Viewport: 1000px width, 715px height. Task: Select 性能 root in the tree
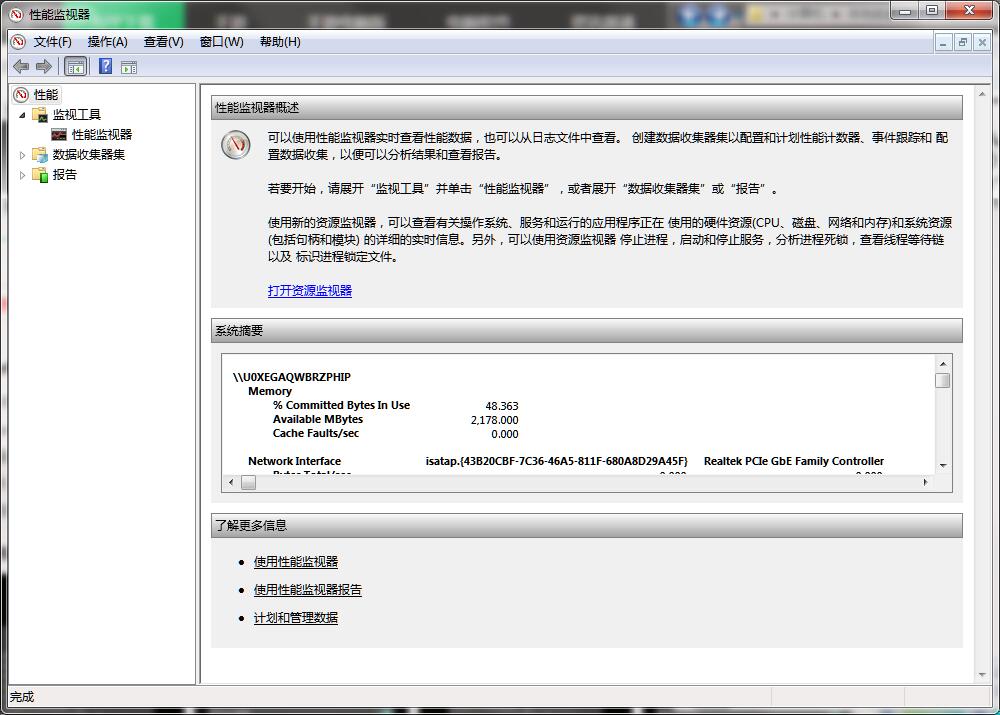(x=45, y=95)
